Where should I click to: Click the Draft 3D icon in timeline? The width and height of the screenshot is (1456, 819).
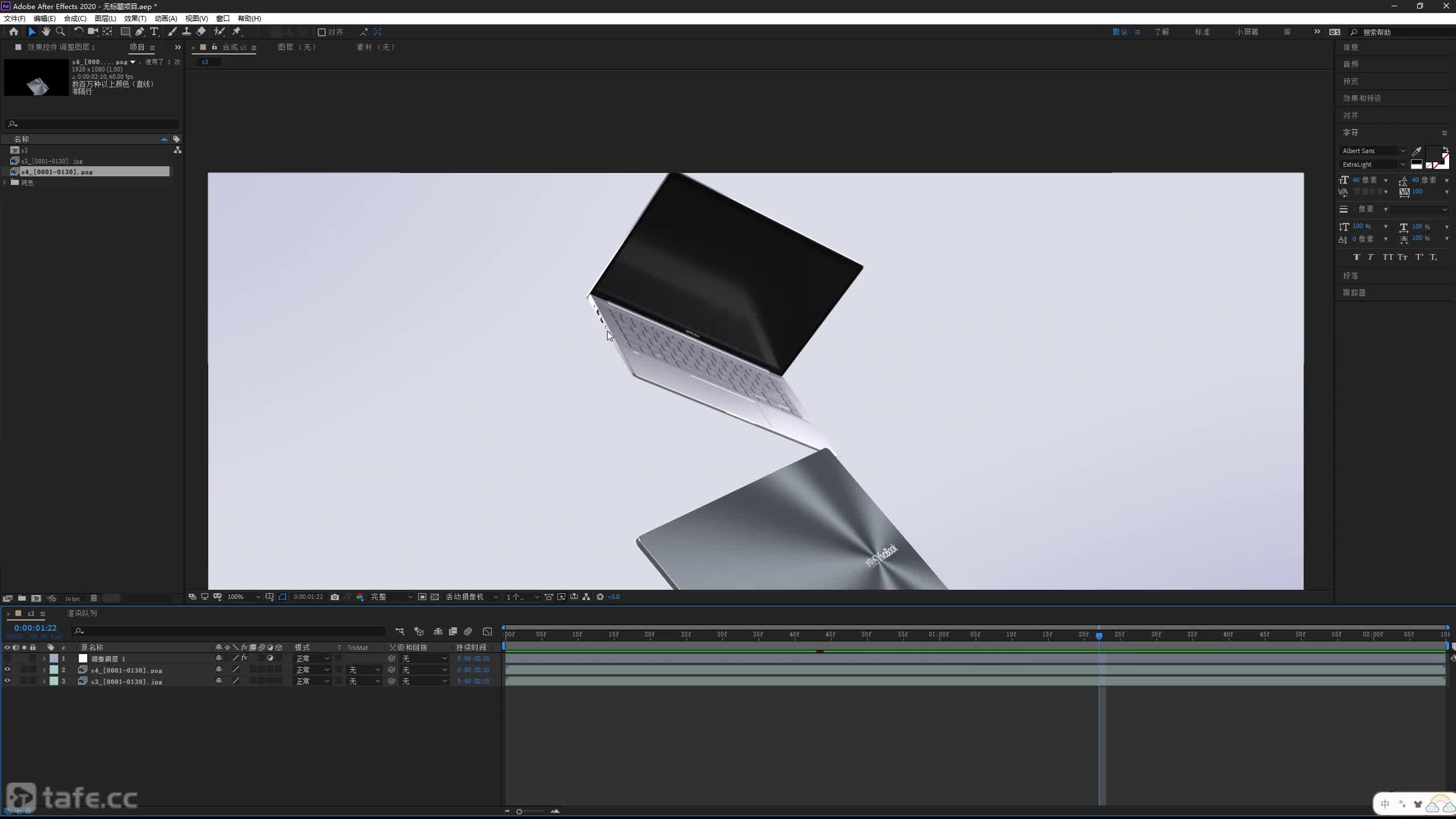[x=419, y=631]
